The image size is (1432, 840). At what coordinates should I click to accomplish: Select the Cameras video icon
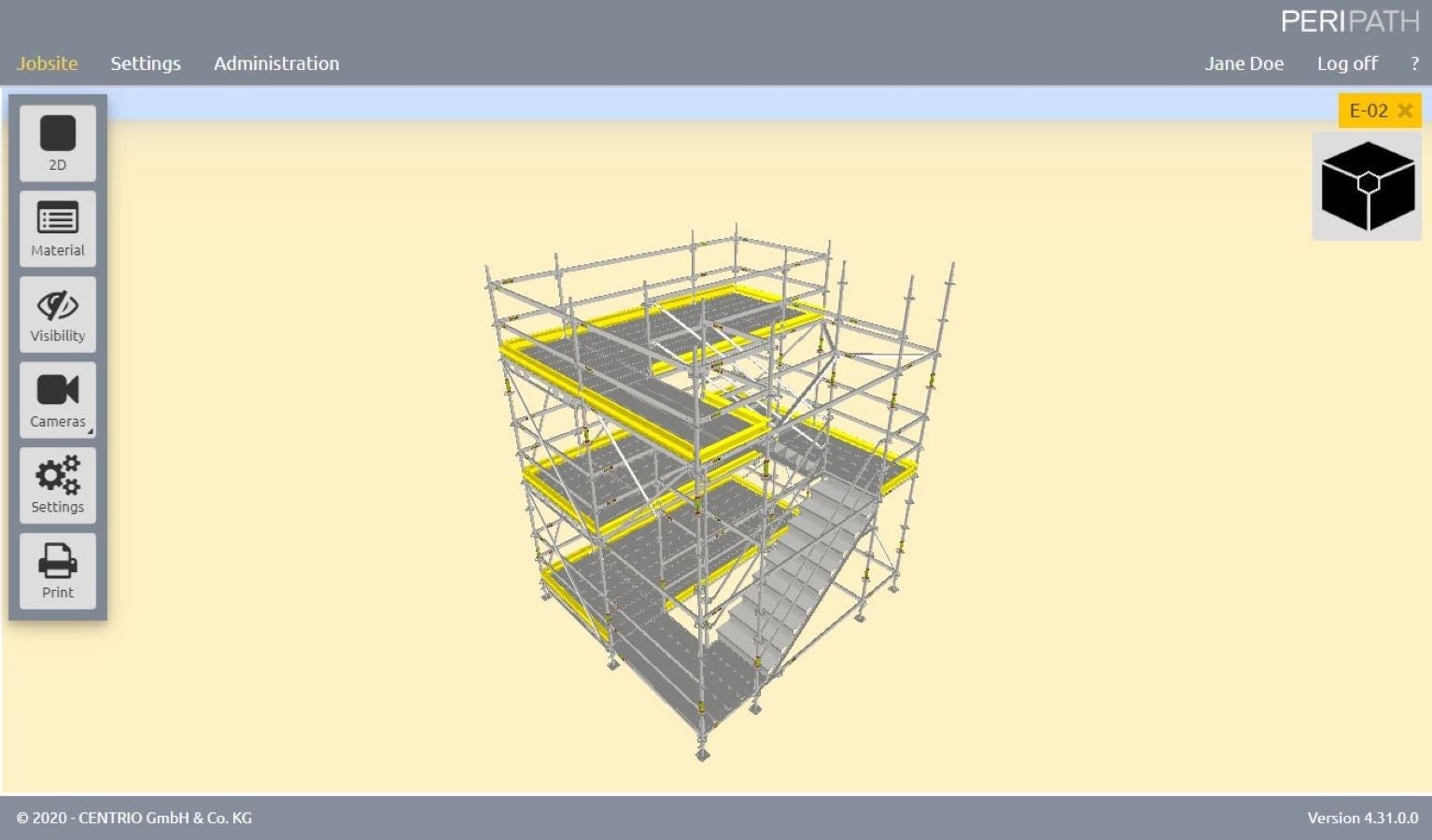(x=57, y=390)
